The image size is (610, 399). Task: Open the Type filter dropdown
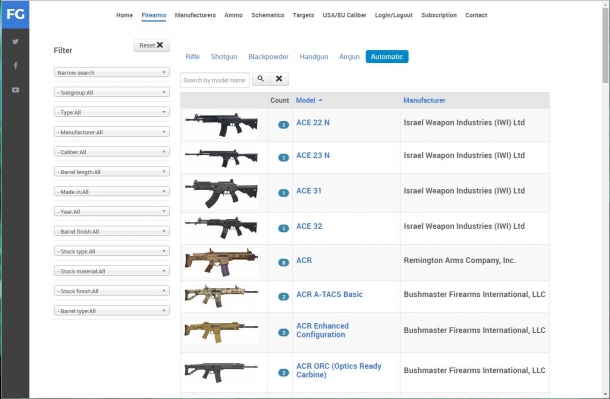pyautogui.click(x=112, y=112)
